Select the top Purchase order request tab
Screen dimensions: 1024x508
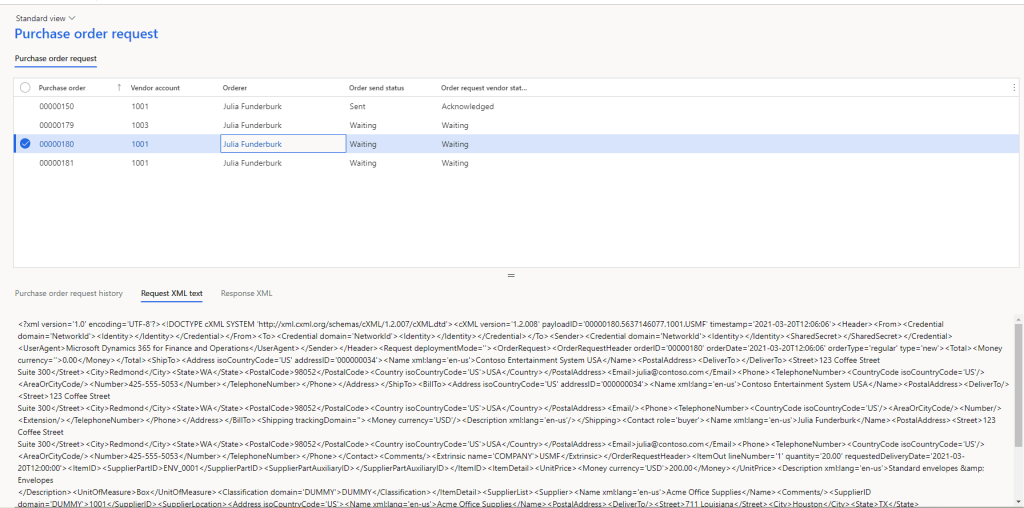(x=55, y=59)
